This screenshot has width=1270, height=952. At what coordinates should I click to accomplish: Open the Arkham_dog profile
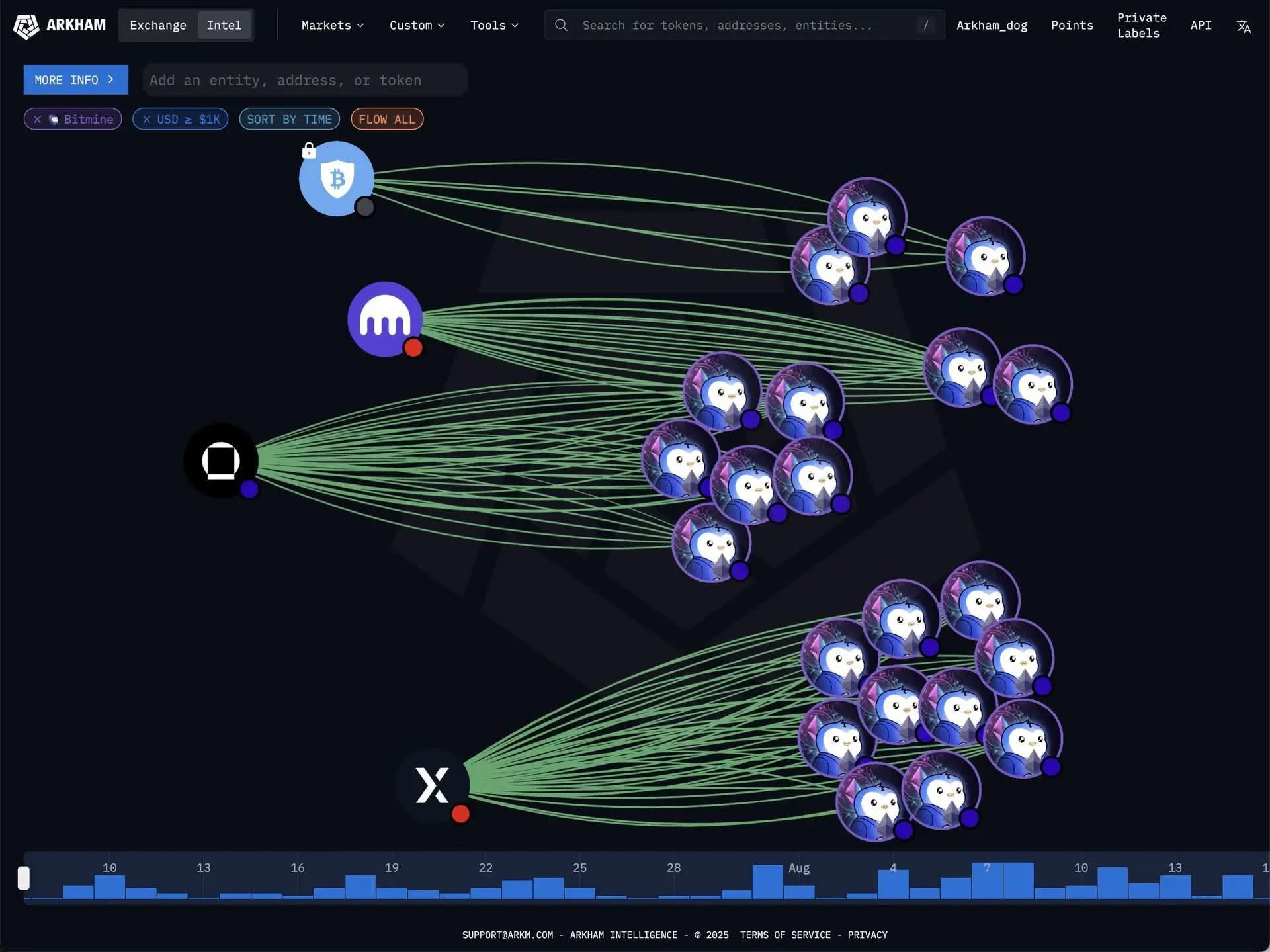[992, 25]
